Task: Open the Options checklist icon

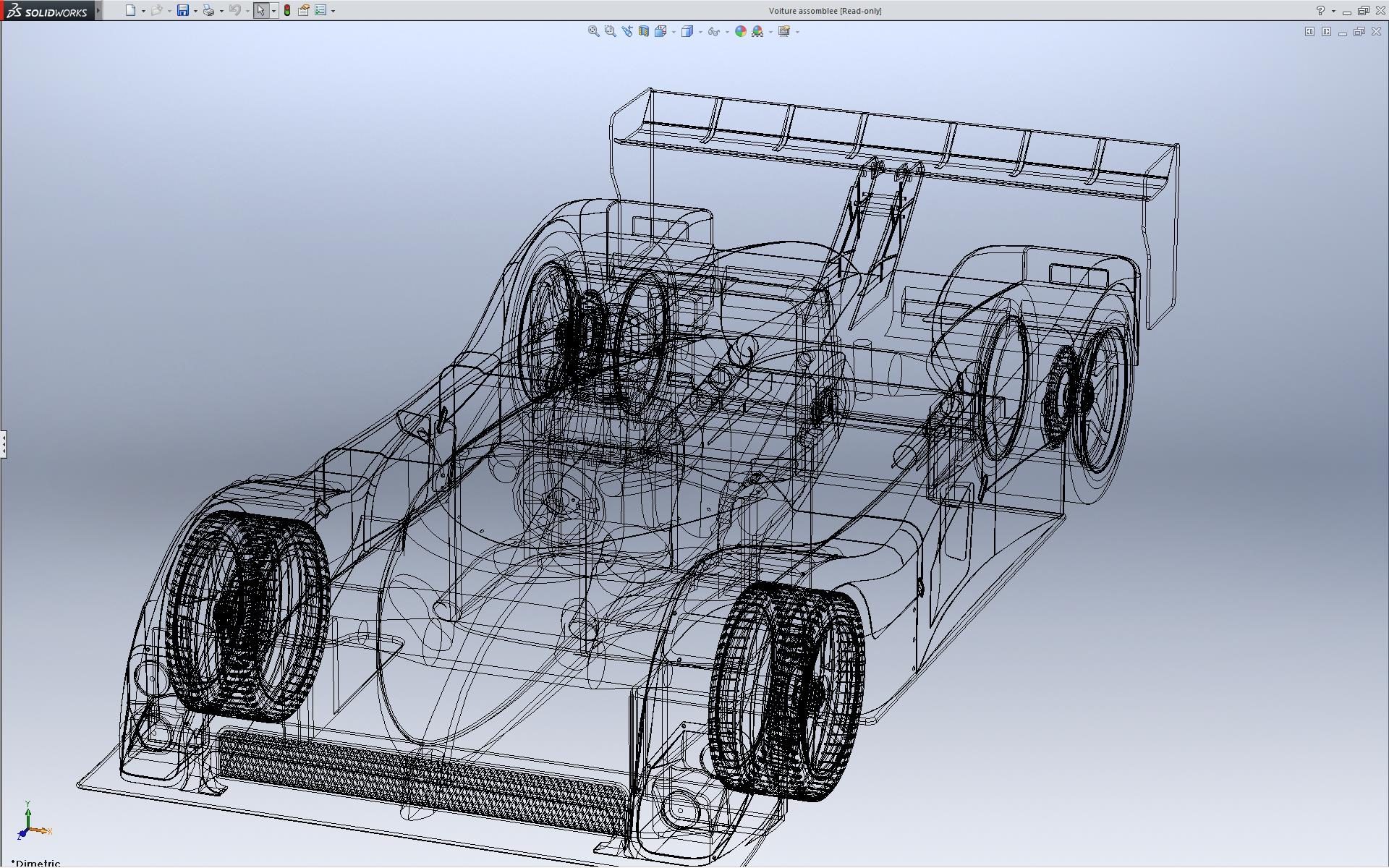Action: (x=320, y=10)
